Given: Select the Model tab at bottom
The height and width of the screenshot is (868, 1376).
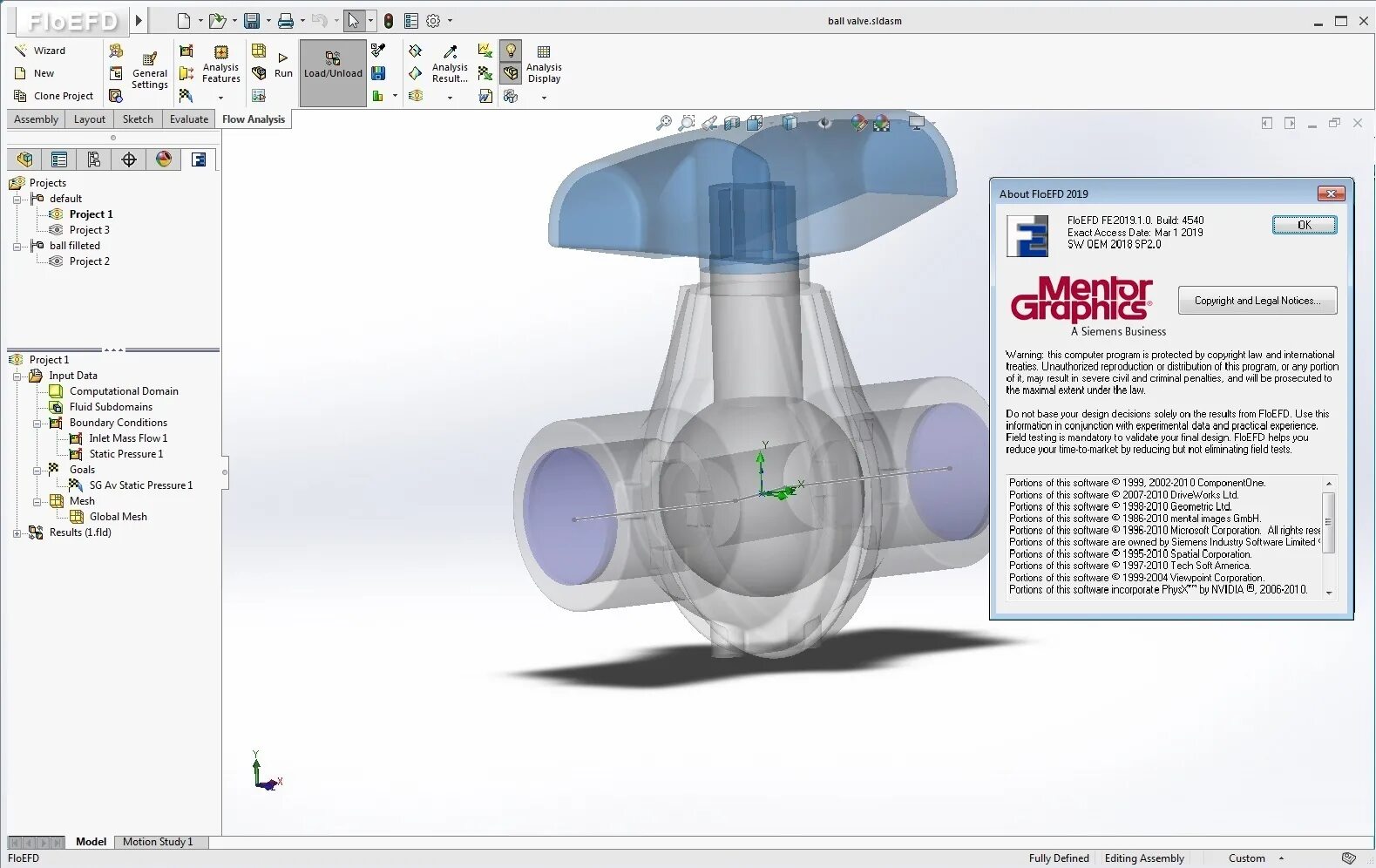Looking at the screenshot, I should click(x=91, y=842).
